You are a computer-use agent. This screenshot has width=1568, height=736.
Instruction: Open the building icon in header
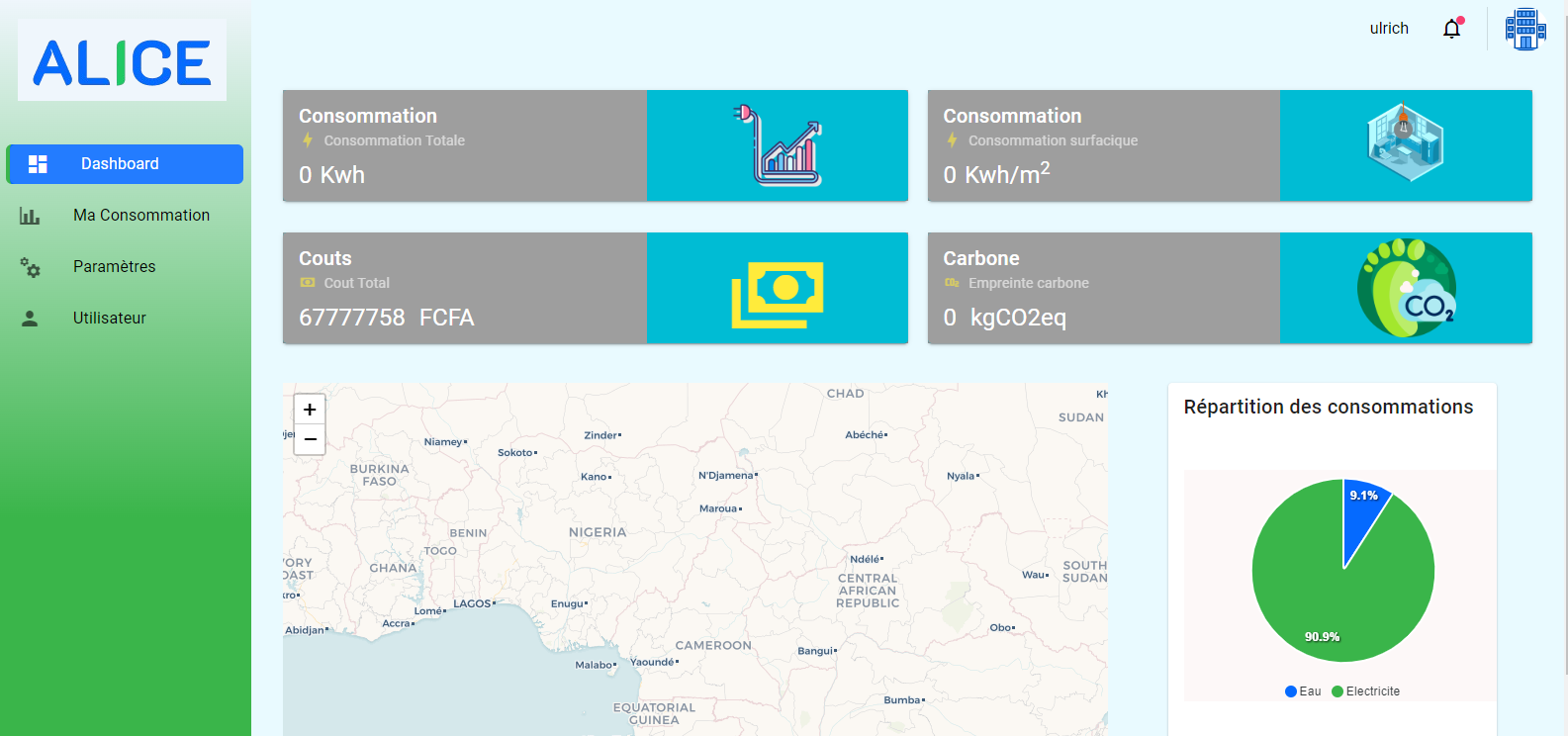1524,29
